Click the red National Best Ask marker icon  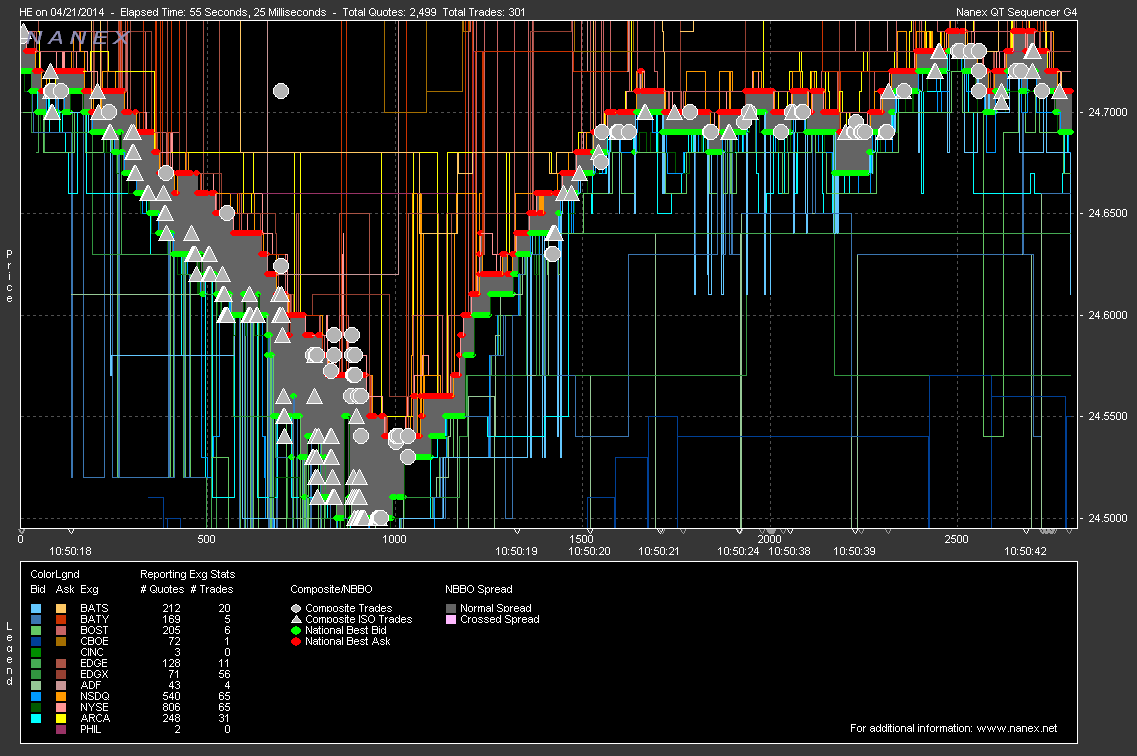click(x=296, y=641)
